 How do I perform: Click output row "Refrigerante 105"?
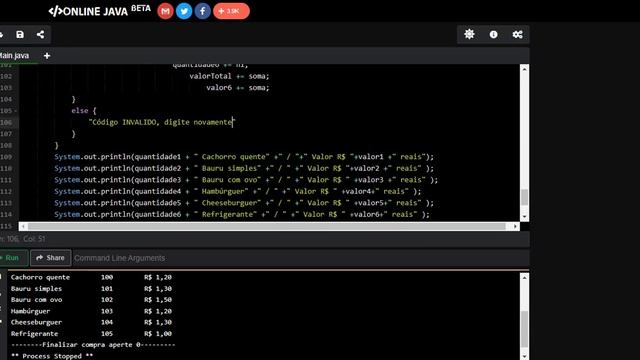[91, 333]
